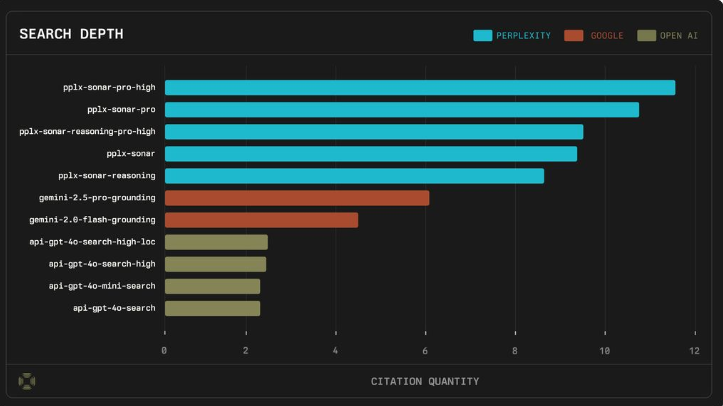Click the pplx-sonar bar
The image size is (723, 406).
point(370,154)
